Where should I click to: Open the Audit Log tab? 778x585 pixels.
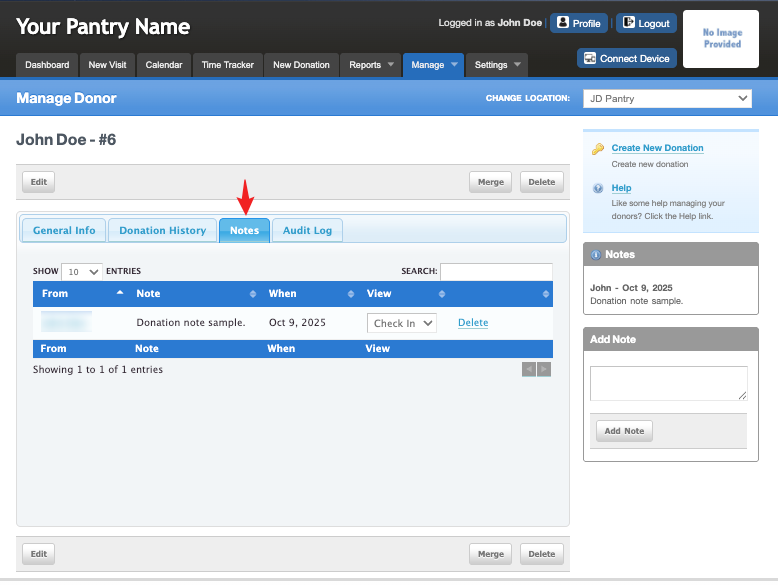pos(307,230)
